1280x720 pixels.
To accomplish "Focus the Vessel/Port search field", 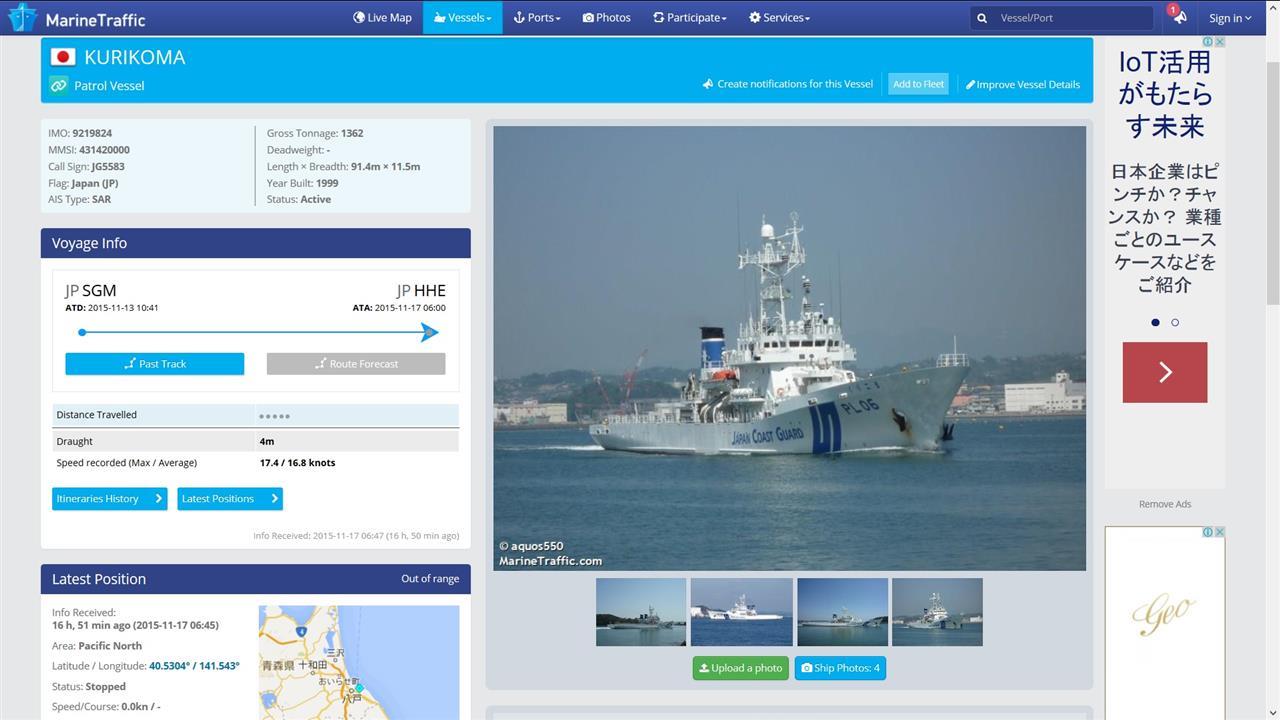I will click(x=1074, y=18).
